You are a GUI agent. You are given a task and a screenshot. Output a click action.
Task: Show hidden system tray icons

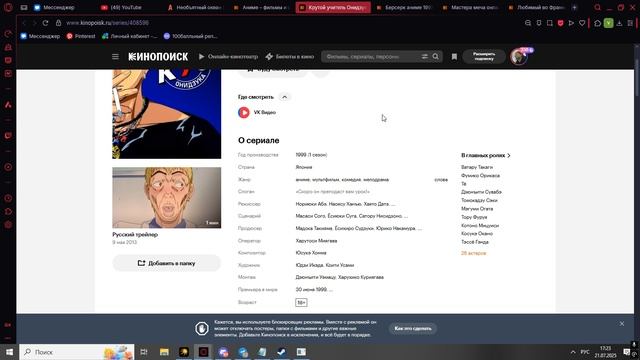click(x=573, y=352)
